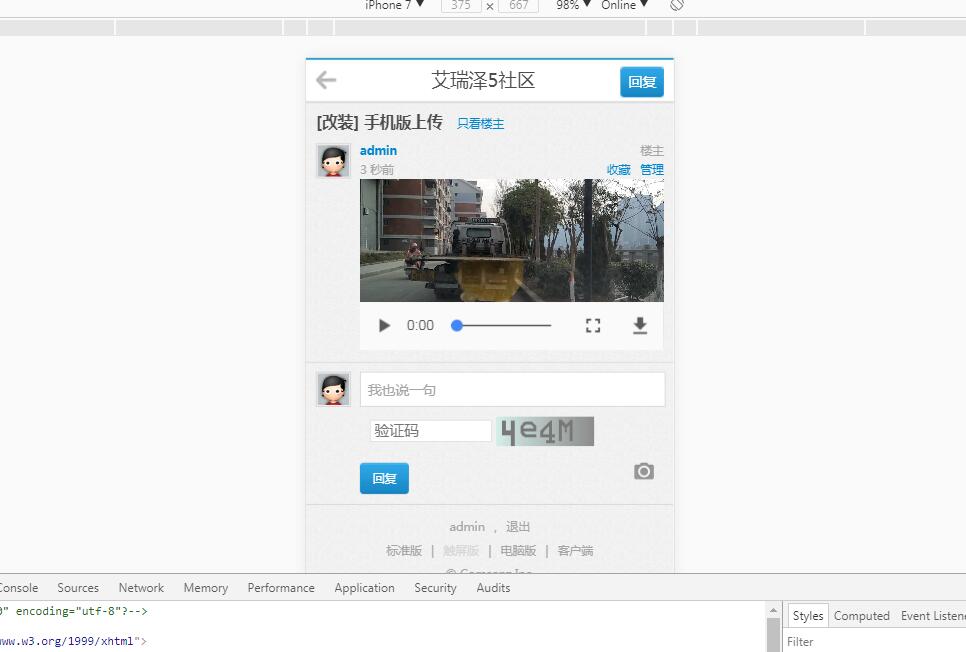Download the video file
This screenshot has height=652, width=966.
640,325
